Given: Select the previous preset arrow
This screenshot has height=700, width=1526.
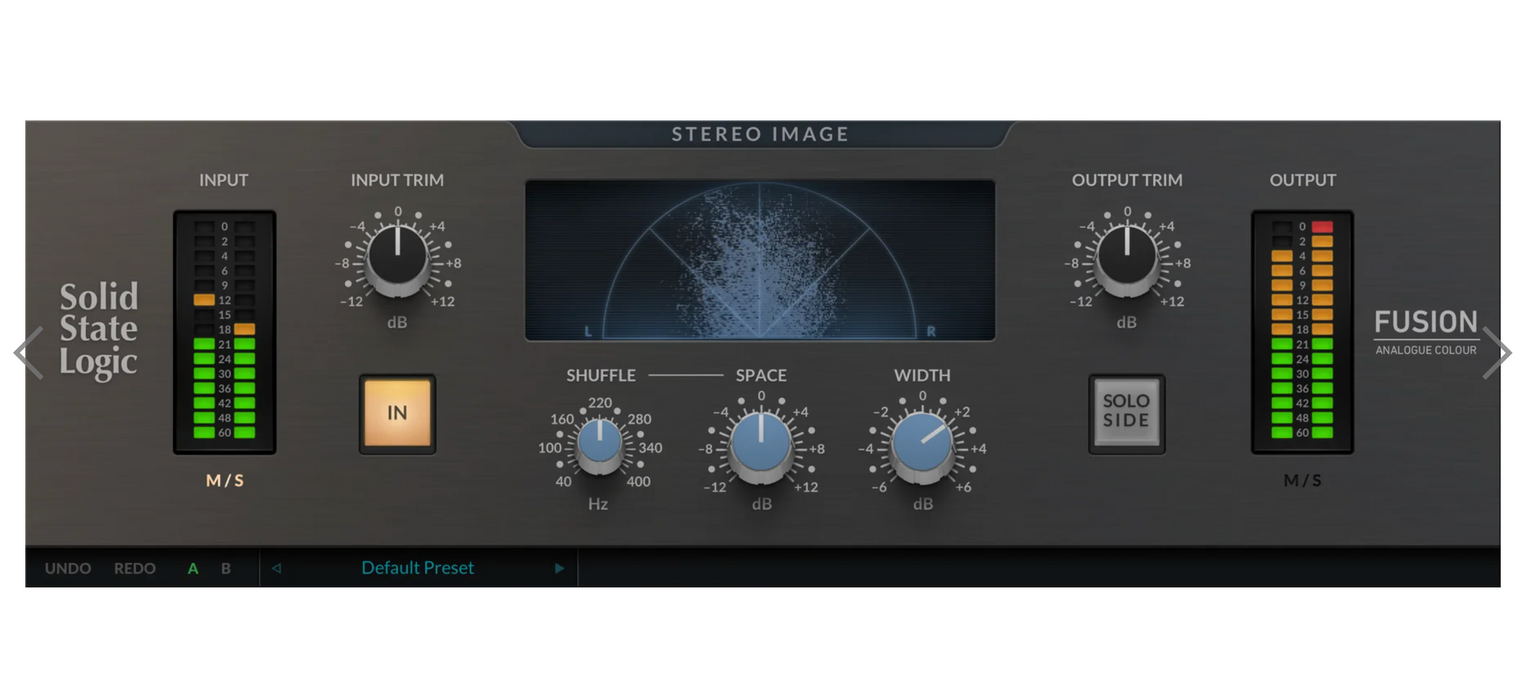Looking at the screenshot, I should (x=276, y=568).
